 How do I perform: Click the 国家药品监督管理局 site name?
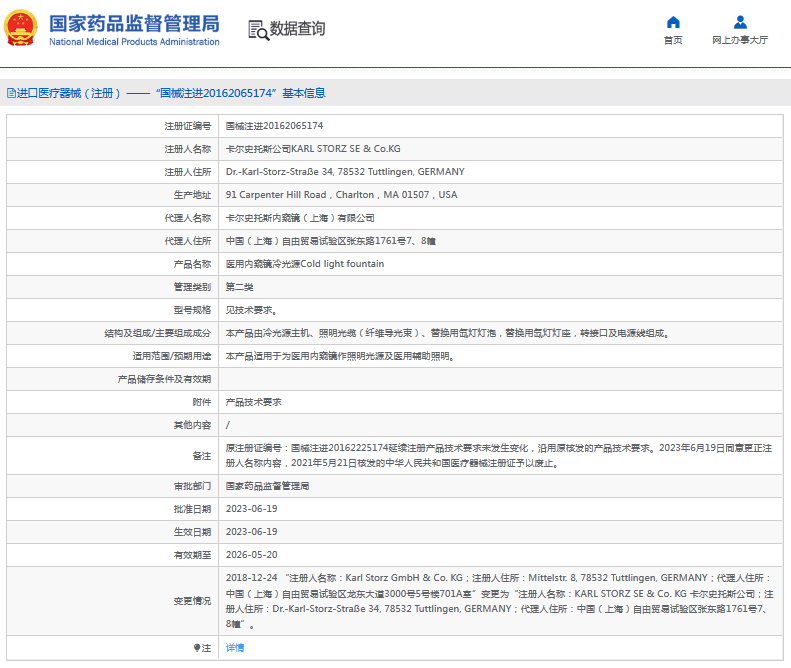(134, 23)
